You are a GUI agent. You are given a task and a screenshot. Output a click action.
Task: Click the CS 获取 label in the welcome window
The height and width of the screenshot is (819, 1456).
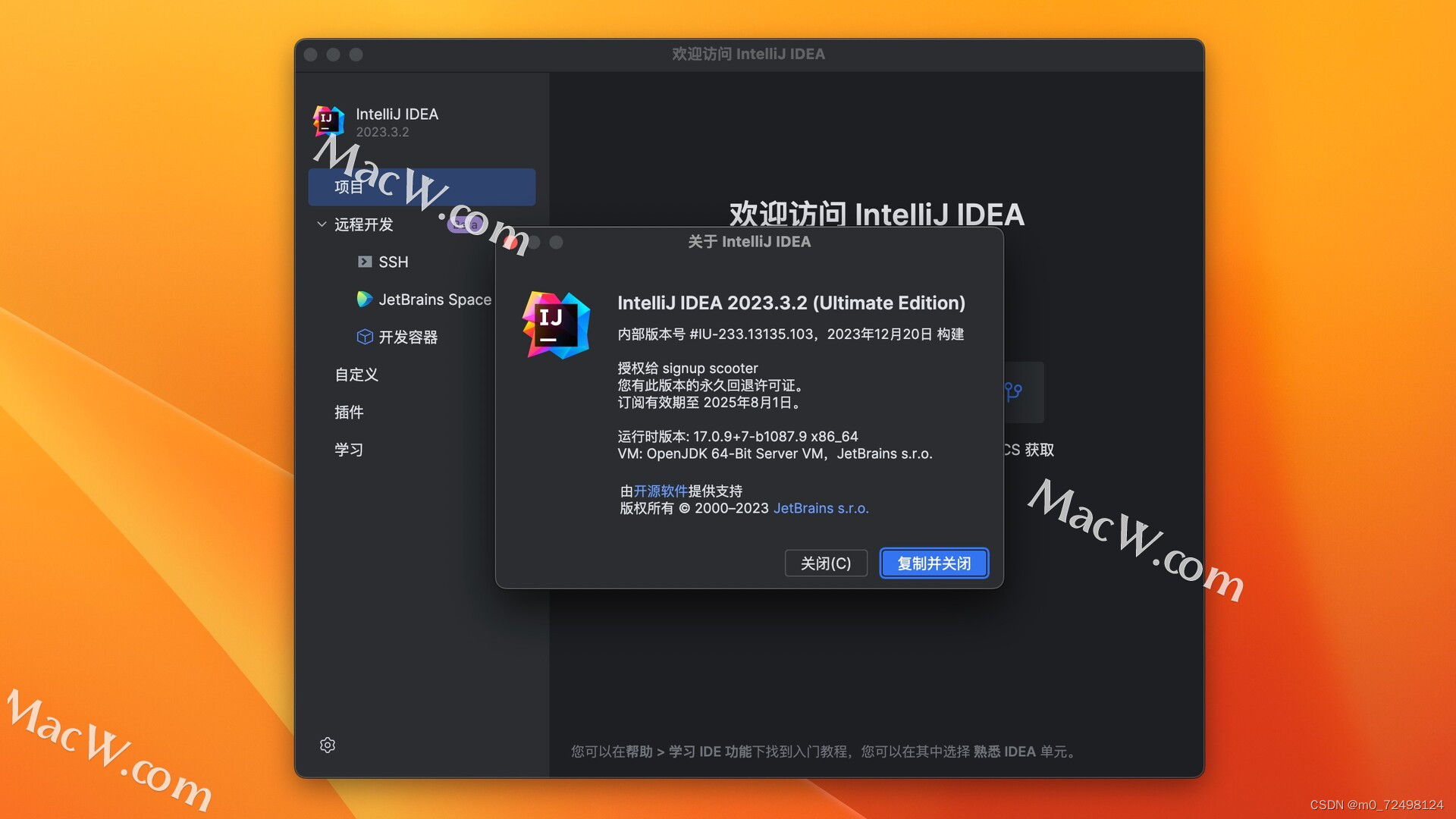[1028, 450]
